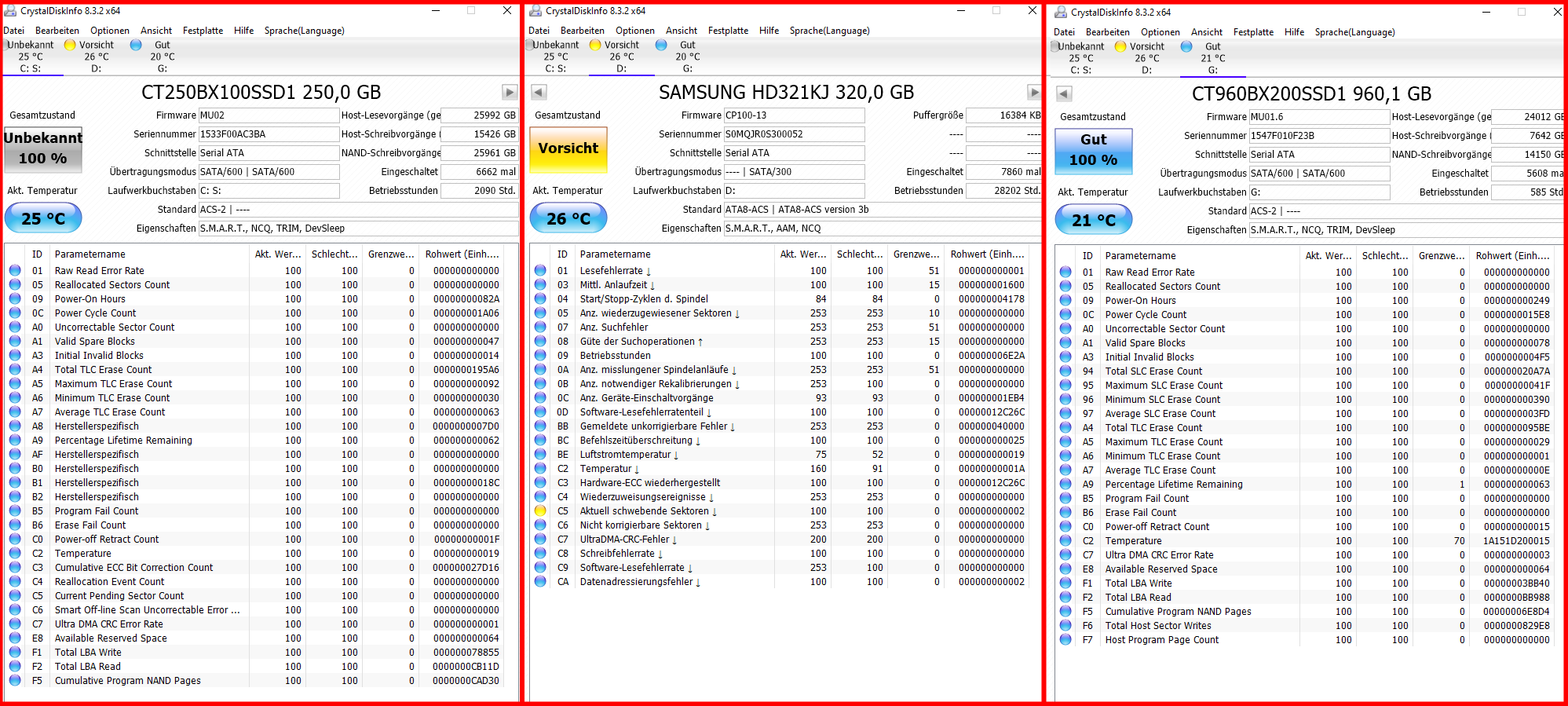The image size is (1568, 706).
Task: Select Cumulative Program NAND Pages row in right window
Action: 1306,611
